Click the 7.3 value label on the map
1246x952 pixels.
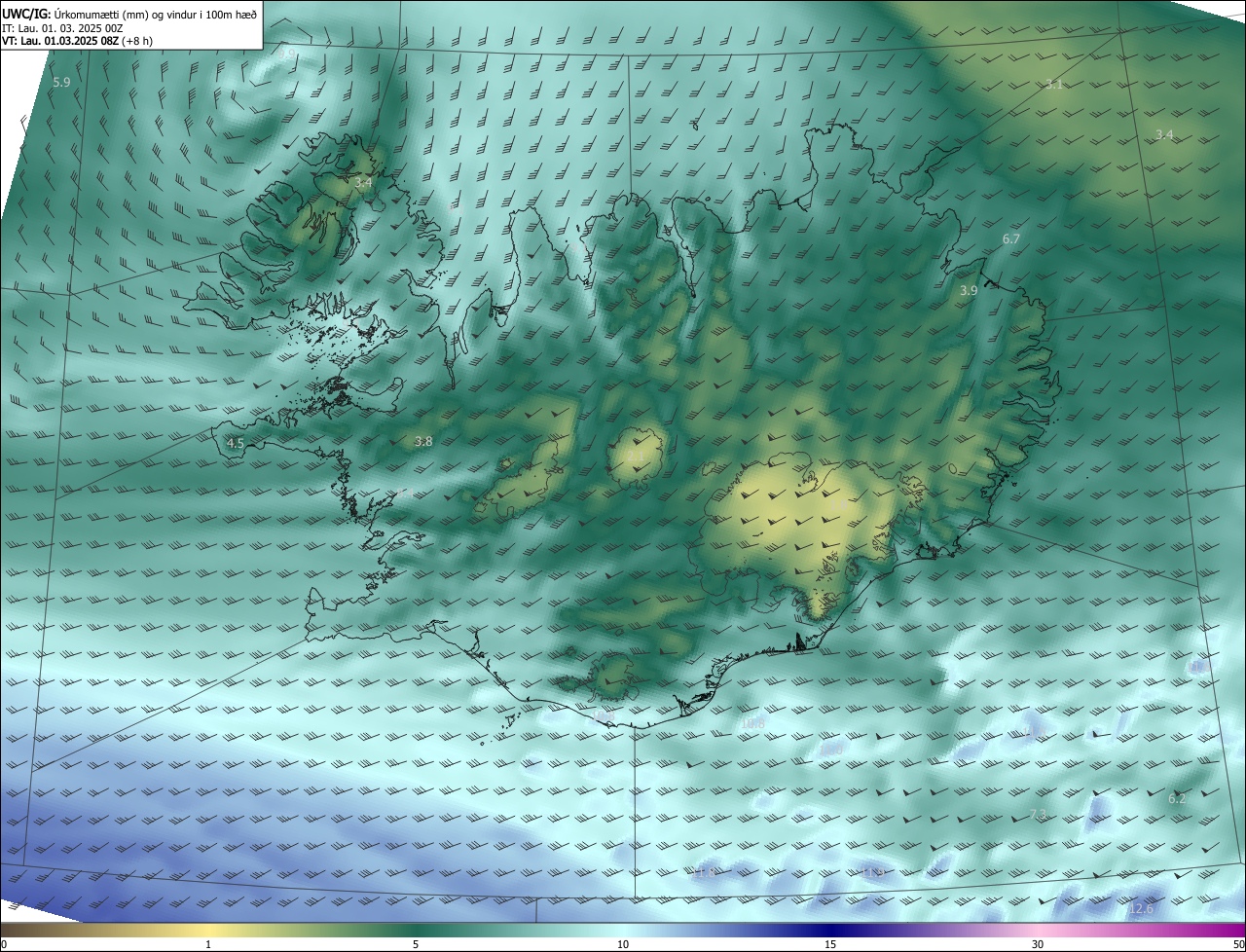pyautogui.click(x=1038, y=815)
